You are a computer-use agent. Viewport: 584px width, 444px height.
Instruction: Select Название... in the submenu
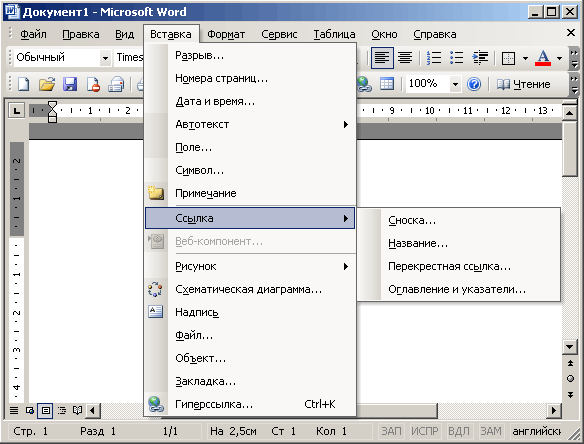click(x=458, y=244)
